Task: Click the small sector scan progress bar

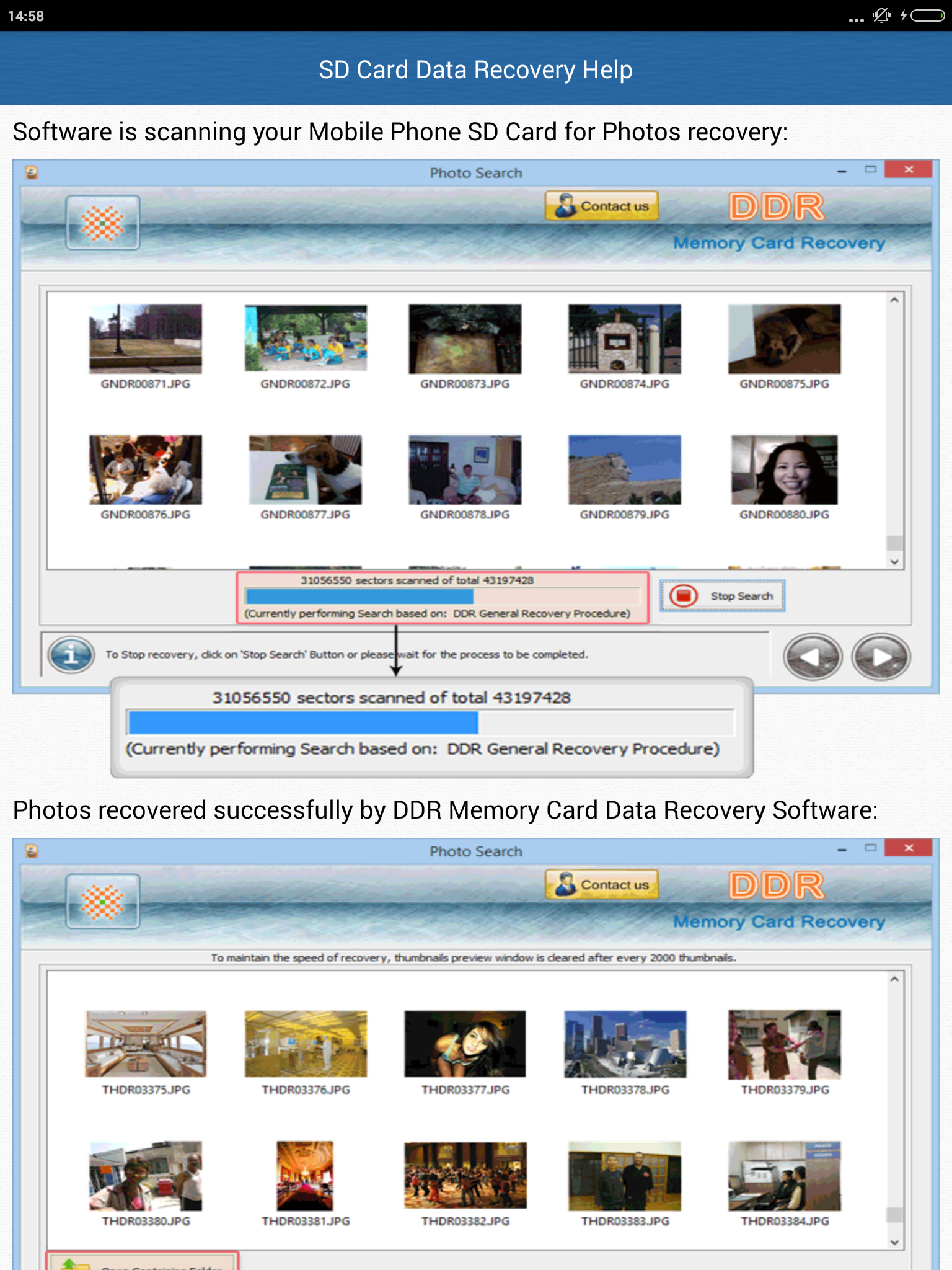Action: pos(443,596)
